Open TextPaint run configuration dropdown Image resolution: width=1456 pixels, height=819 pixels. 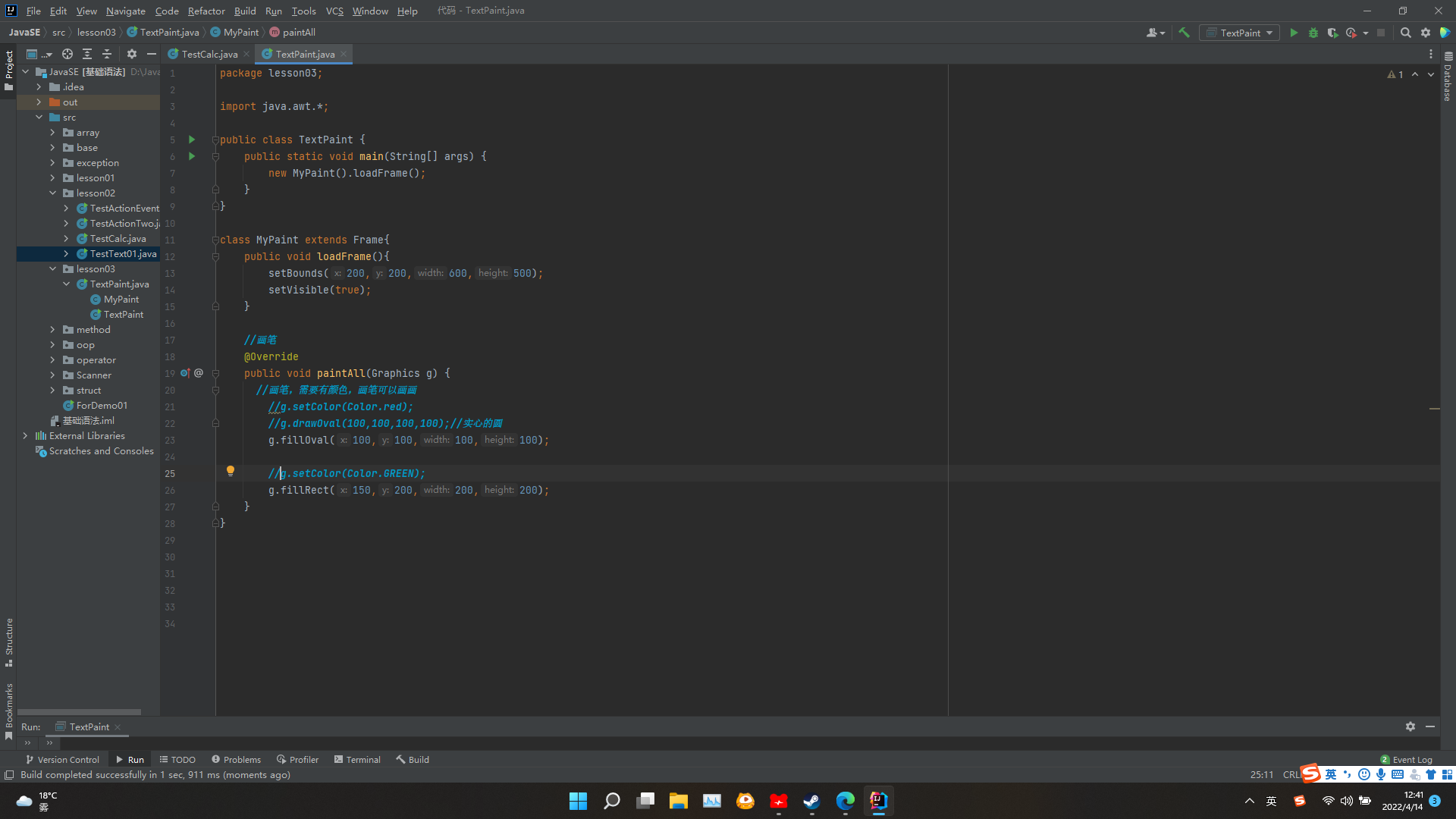[1240, 33]
